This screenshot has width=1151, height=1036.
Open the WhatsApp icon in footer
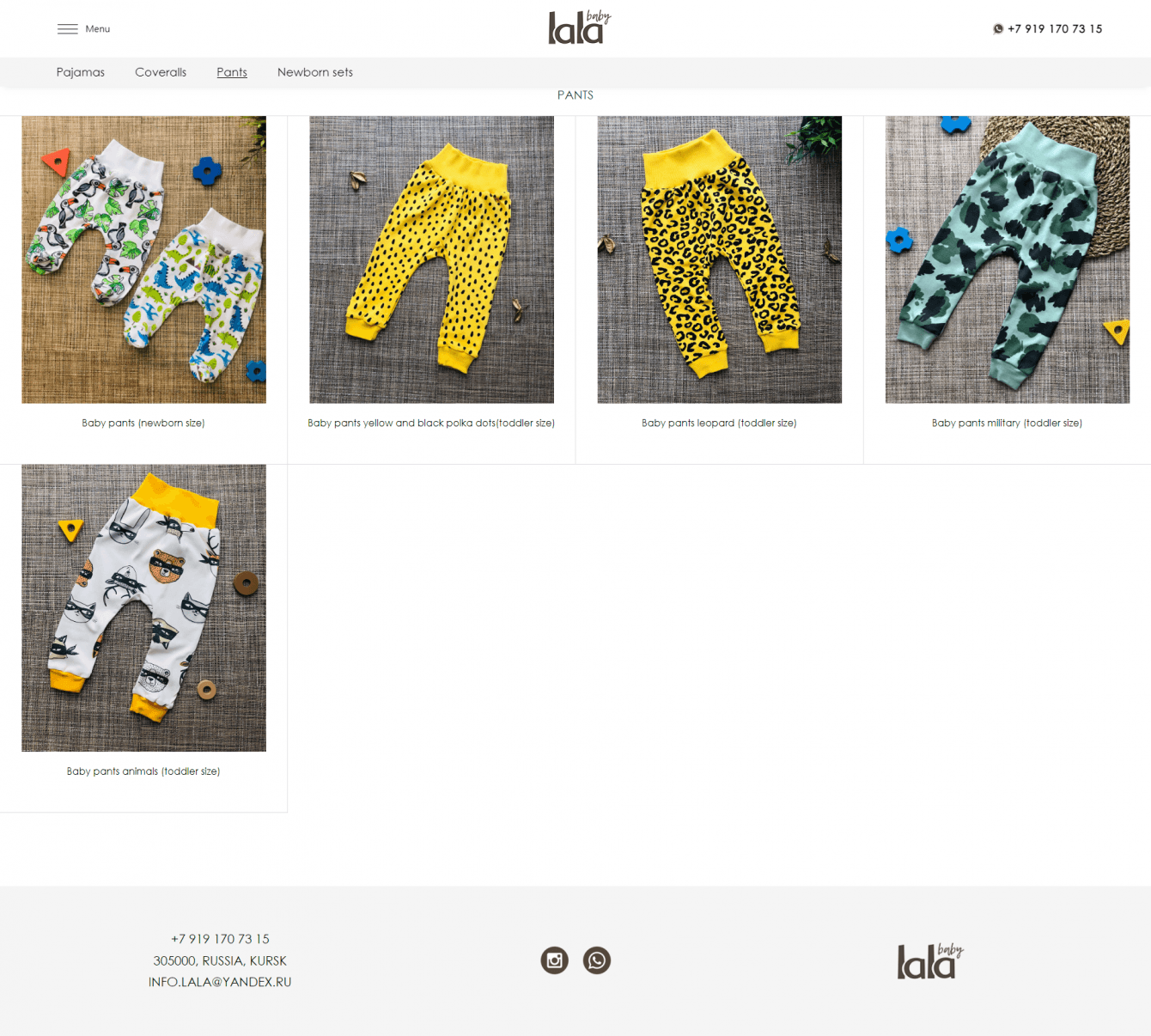click(x=597, y=960)
